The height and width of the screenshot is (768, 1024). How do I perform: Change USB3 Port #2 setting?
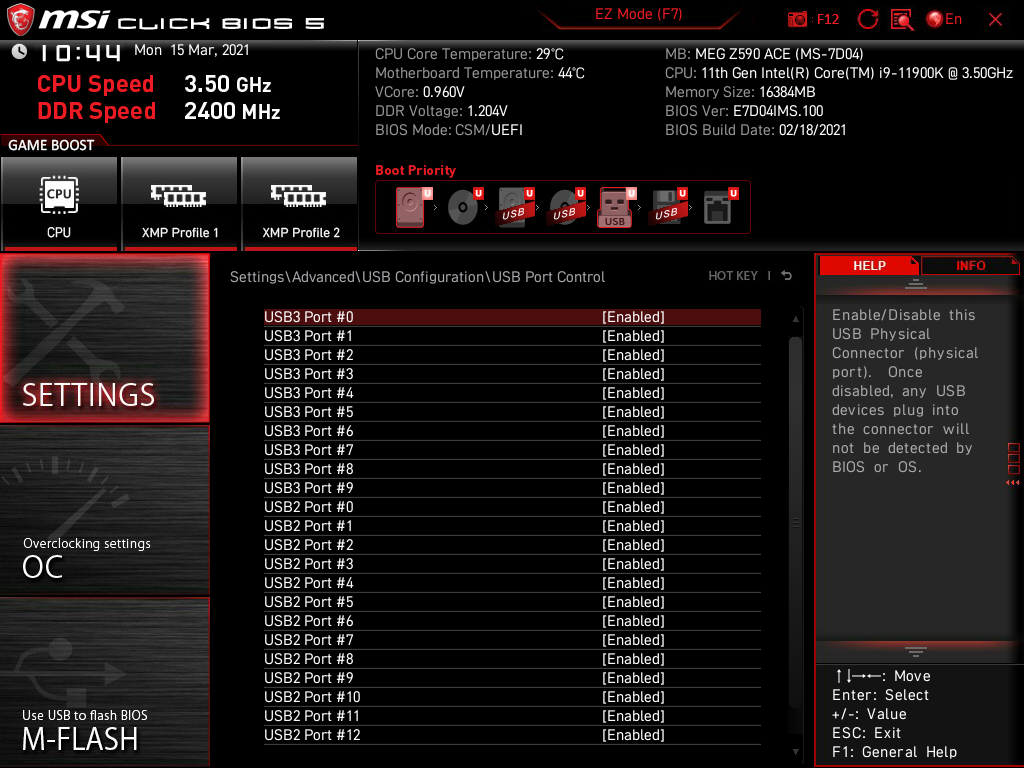tap(512, 355)
